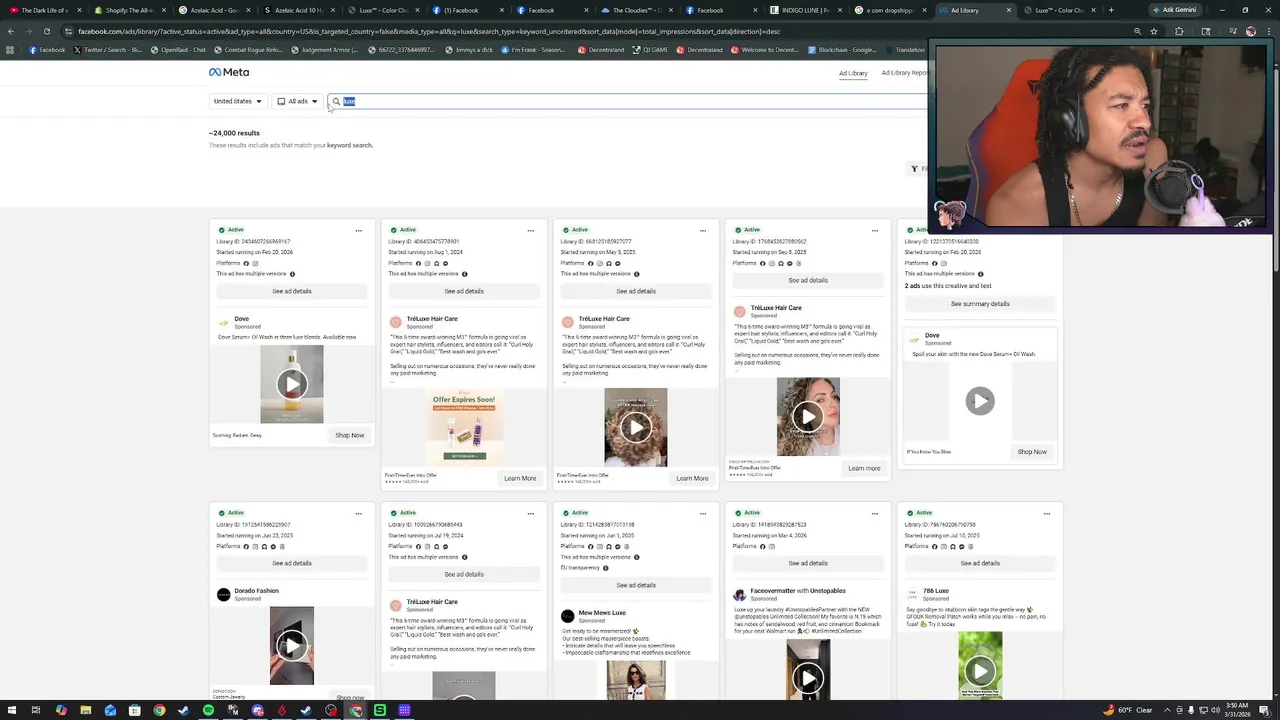Click Shop Now on the Dove 2-ads card
The height and width of the screenshot is (720, 1280).
(1032, 452)
